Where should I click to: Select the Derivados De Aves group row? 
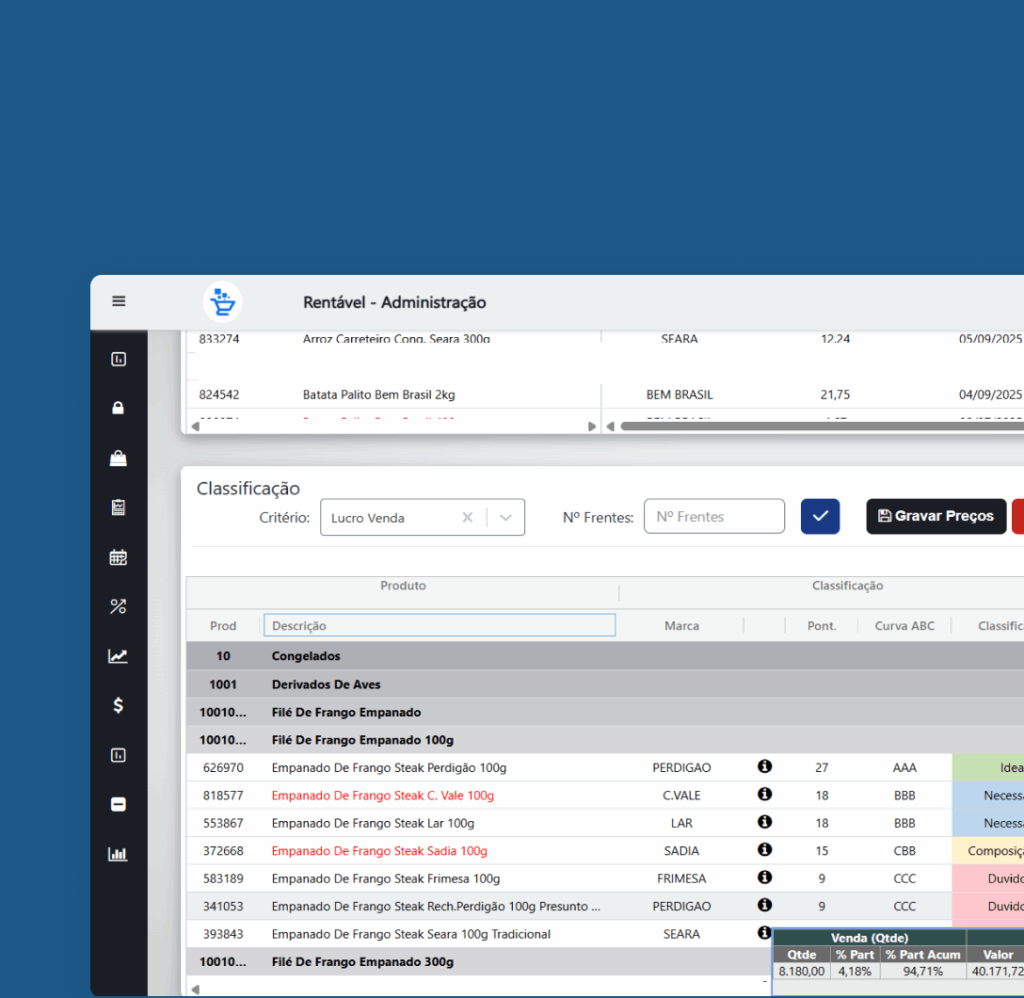click(326, 684)
